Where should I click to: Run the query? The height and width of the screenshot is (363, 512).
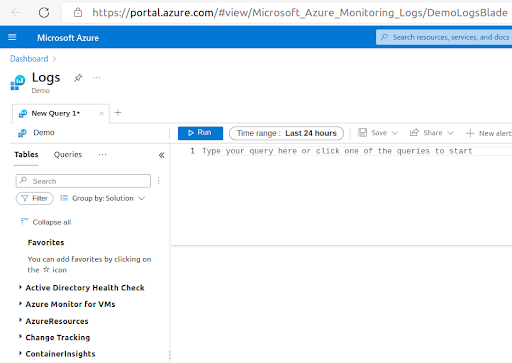click(200, 133)
